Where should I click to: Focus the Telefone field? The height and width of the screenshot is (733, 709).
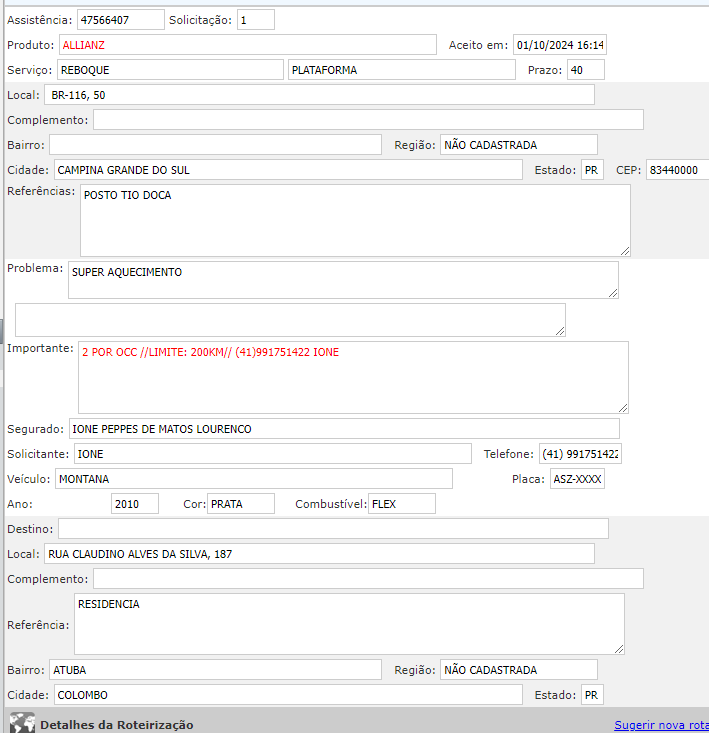(580, 454)
